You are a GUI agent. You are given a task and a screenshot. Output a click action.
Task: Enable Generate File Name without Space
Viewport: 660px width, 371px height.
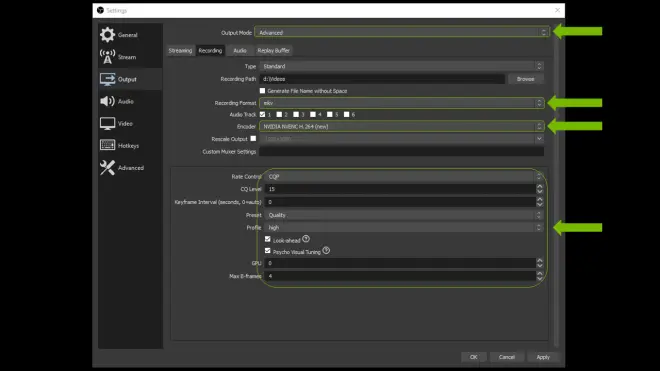coord(262,91)
